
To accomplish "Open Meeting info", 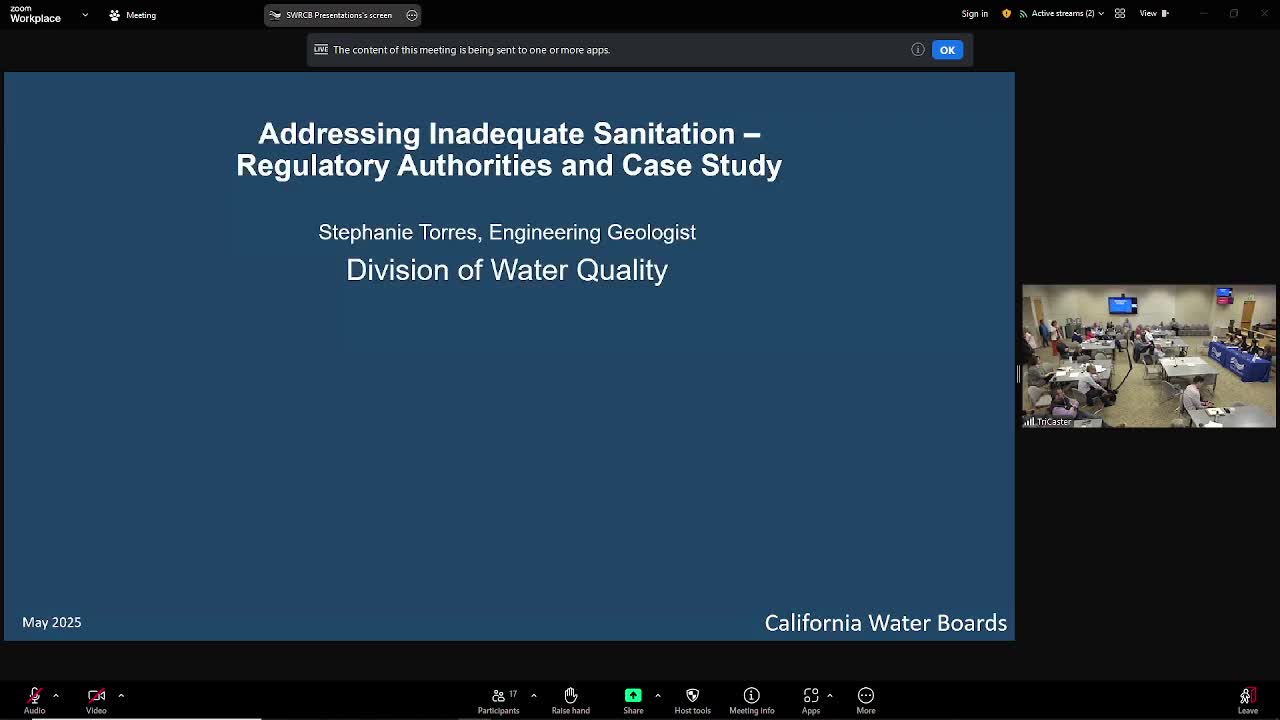I will point(752,700).
